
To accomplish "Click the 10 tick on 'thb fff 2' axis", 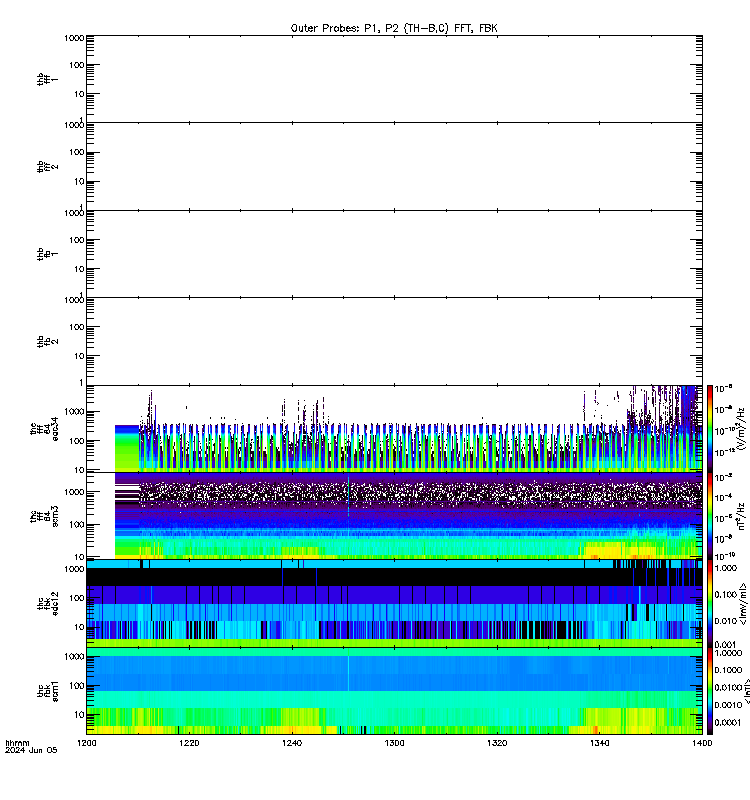I will (79, 181).
